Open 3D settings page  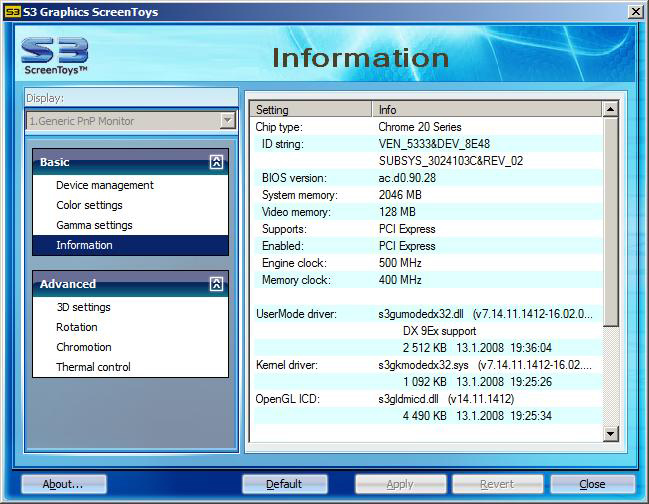pos(83,307)
